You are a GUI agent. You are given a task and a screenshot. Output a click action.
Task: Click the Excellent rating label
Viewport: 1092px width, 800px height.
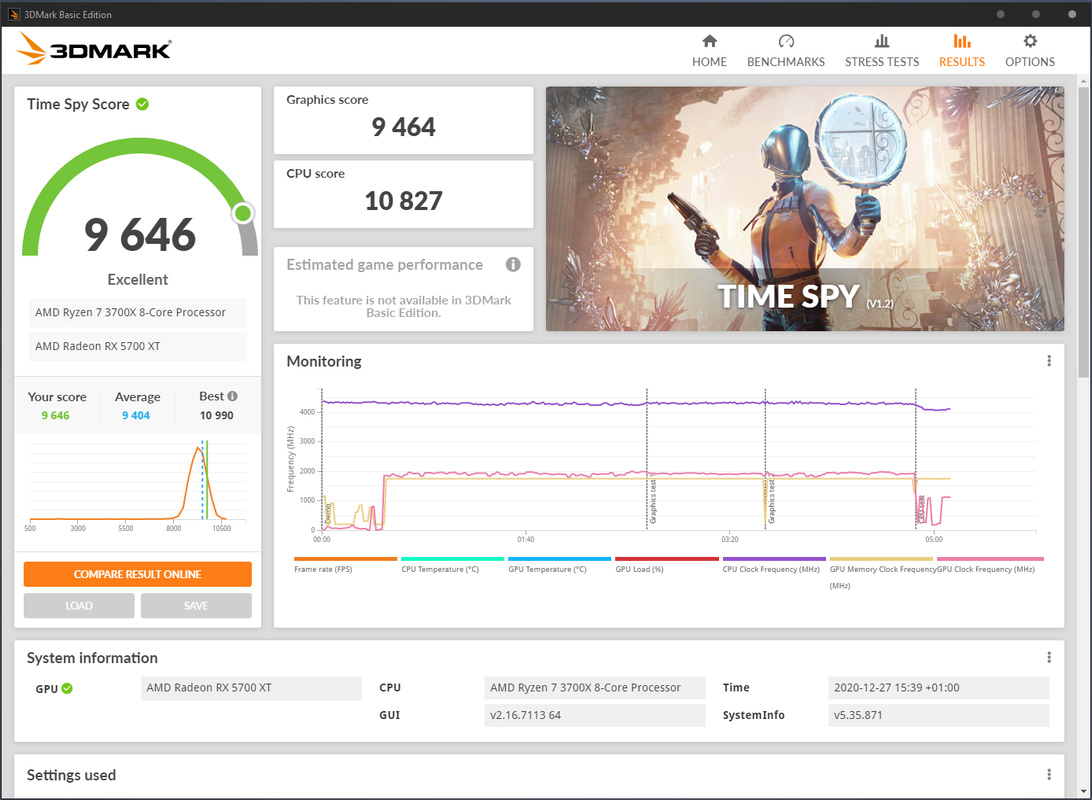click(138, 280)
